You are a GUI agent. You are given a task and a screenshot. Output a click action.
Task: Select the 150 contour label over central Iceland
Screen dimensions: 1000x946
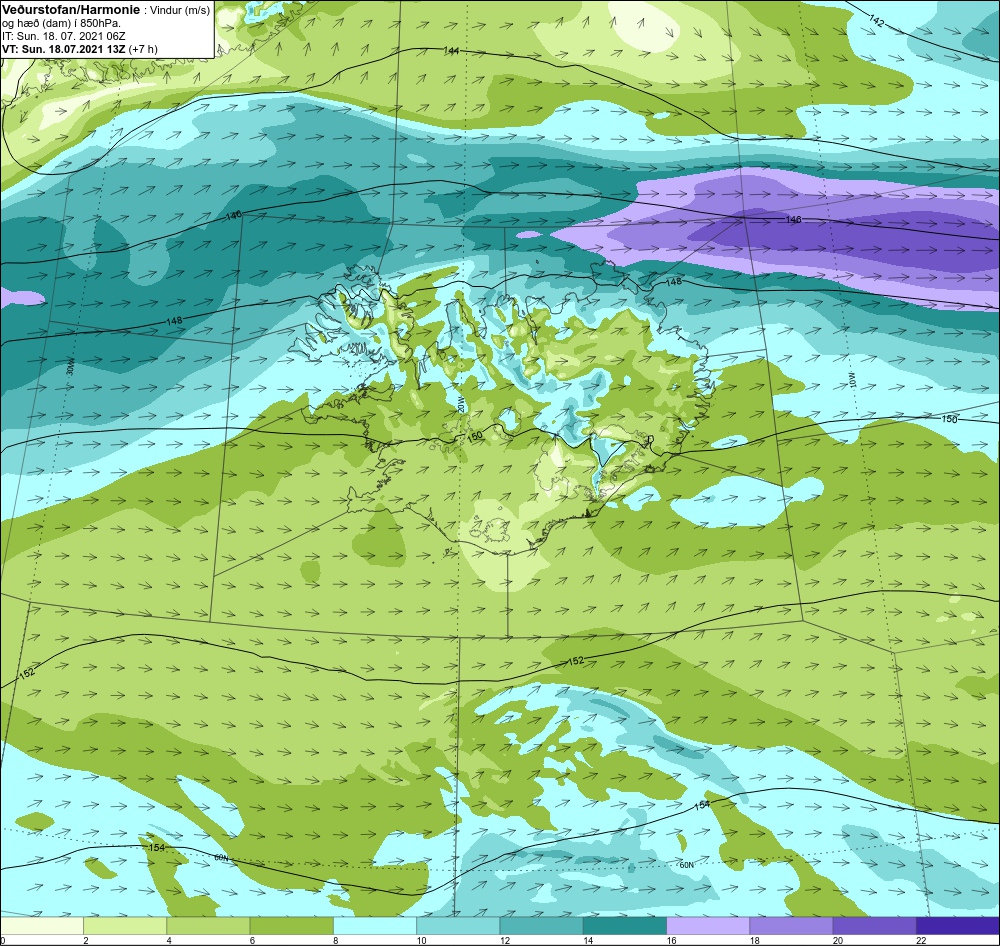(x=474, y=436)
